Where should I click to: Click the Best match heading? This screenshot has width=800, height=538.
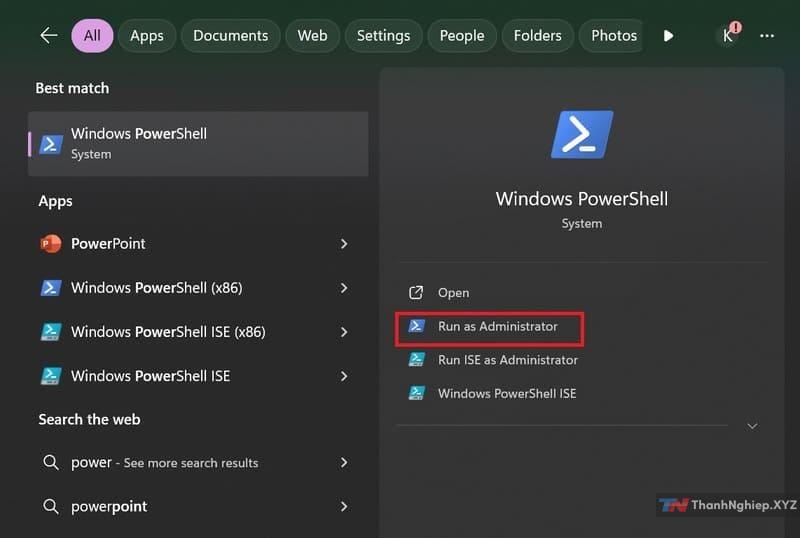(72, 88)
